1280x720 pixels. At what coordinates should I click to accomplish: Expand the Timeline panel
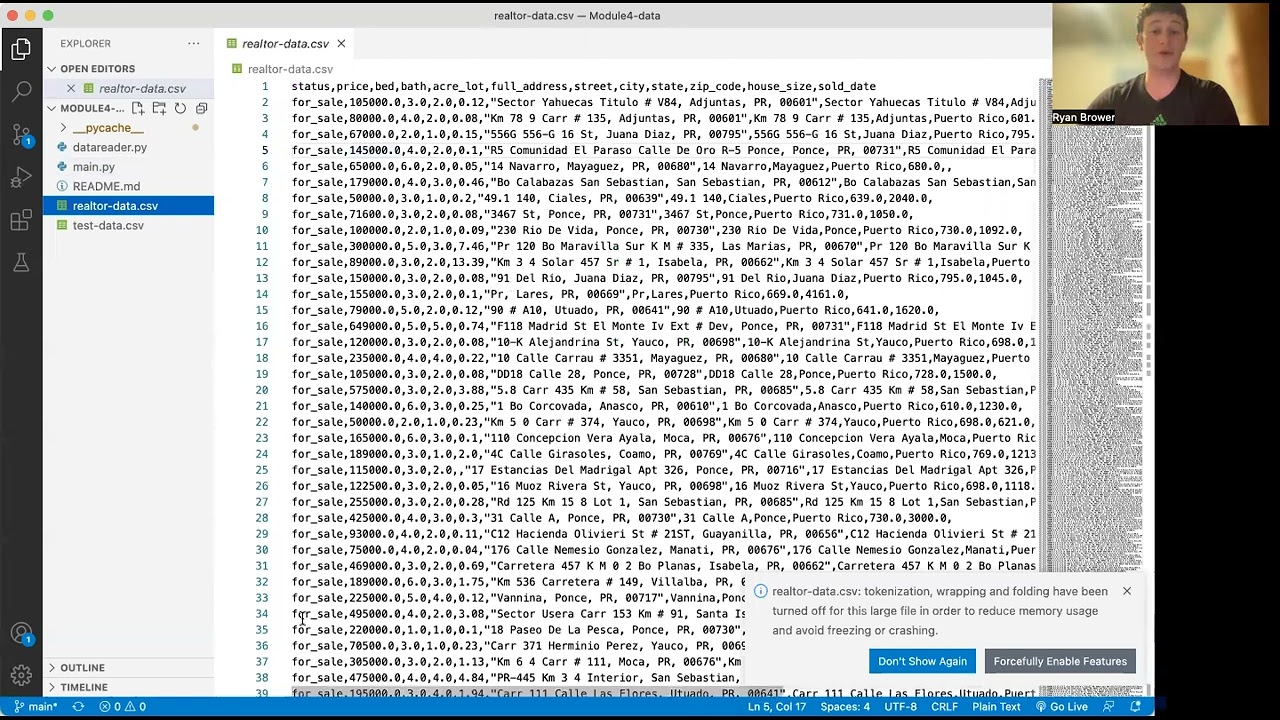tap(128, 688)
